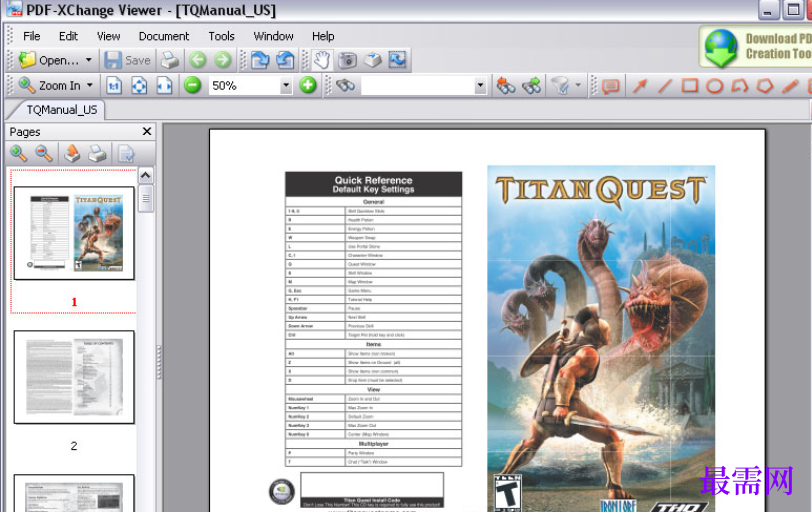Close the Pages panel
This screenshot has height=512, width=812.
(147, 131)
